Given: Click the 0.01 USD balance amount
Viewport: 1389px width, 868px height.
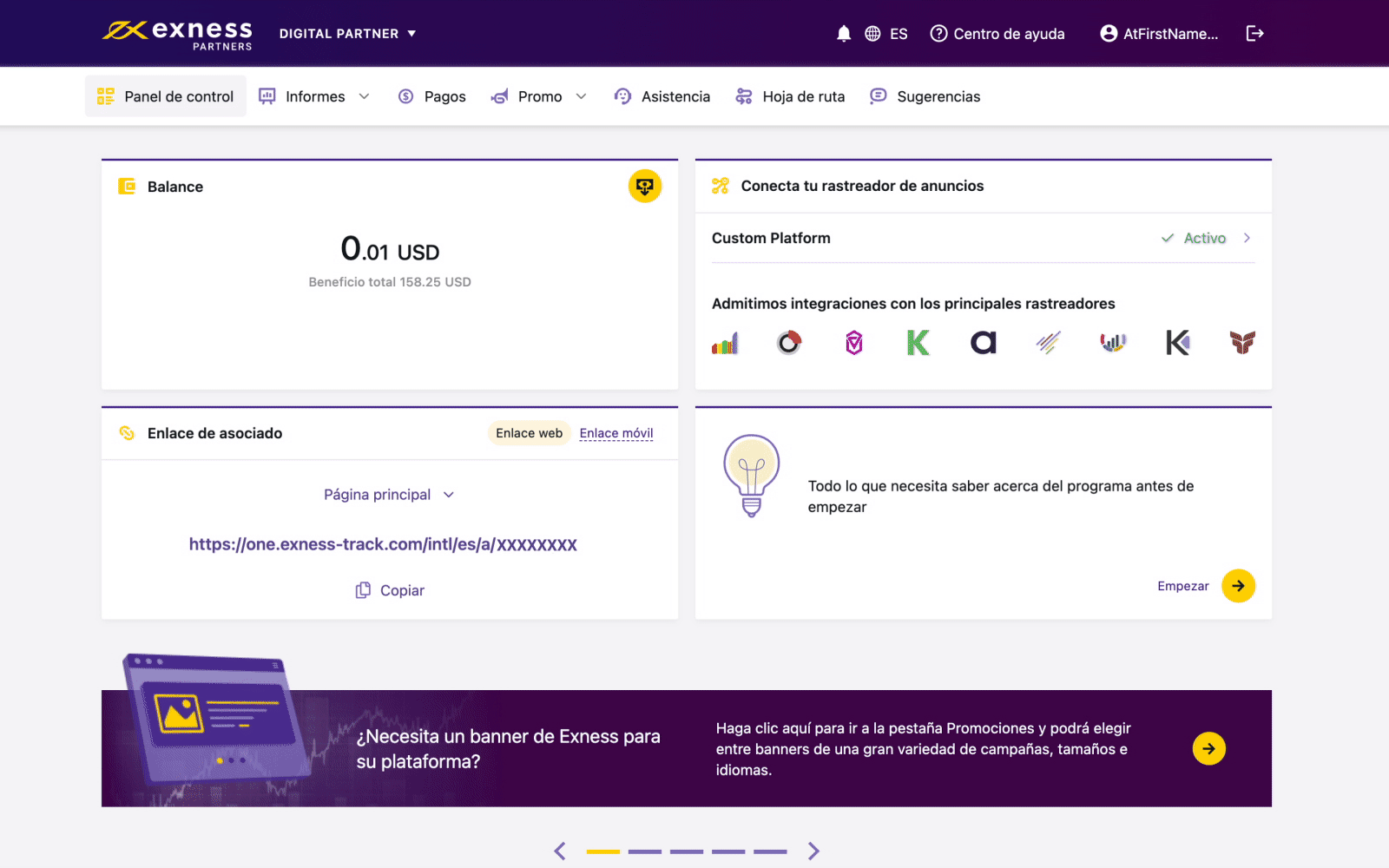Looking at the screenshot, I should click(390, 249).
